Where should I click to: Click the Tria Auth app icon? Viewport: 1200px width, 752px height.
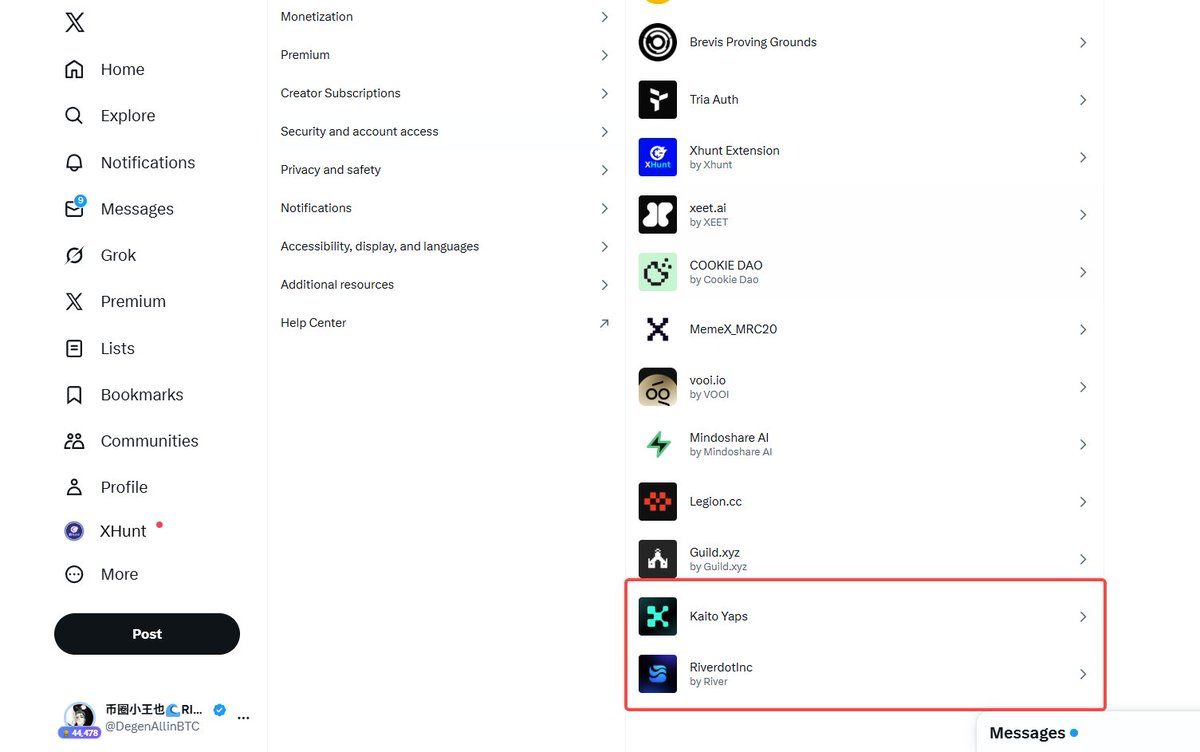coord(658,100)
